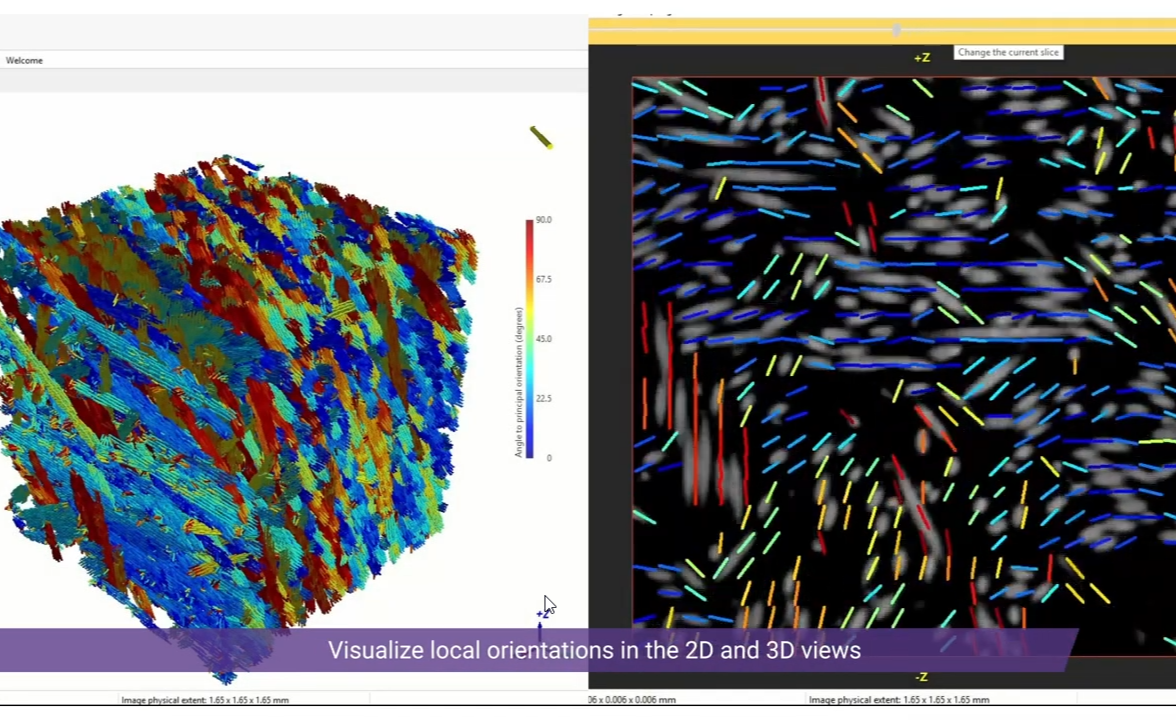
Task: Click the left 'Image physical extent' status text
Action: point(205,700)
